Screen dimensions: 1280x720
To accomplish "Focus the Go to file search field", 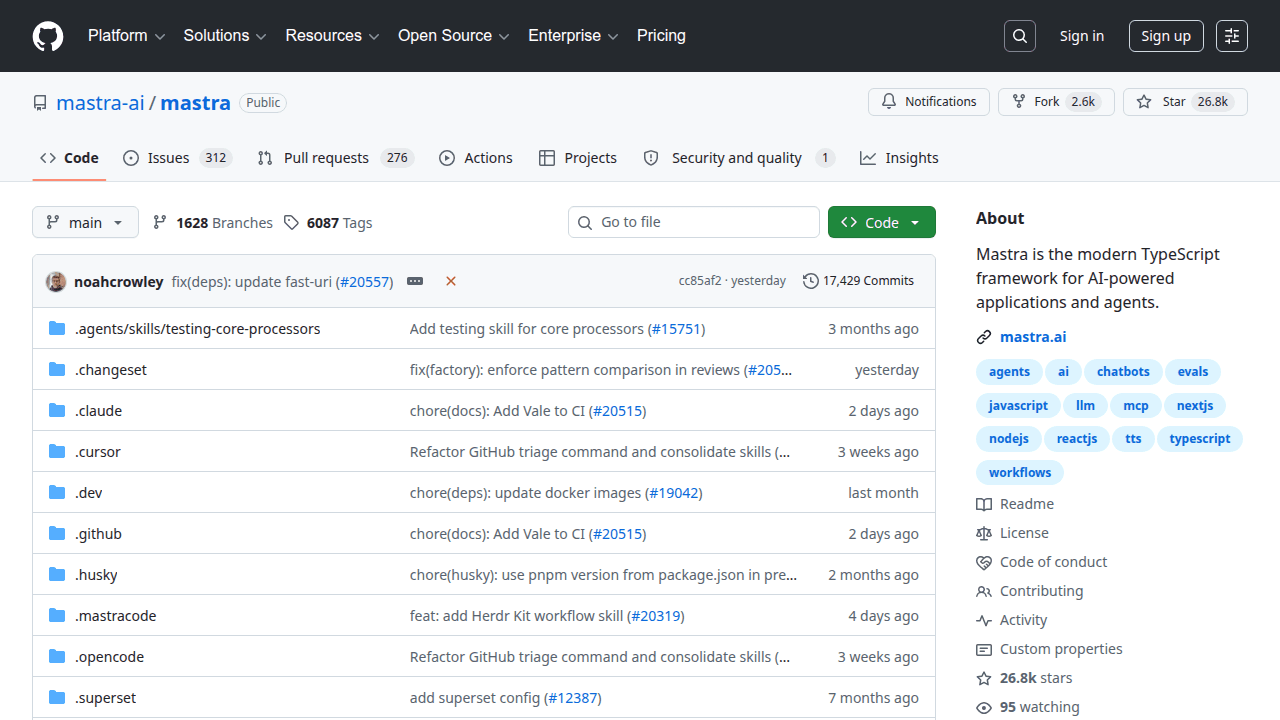I will tap(694, 222).
